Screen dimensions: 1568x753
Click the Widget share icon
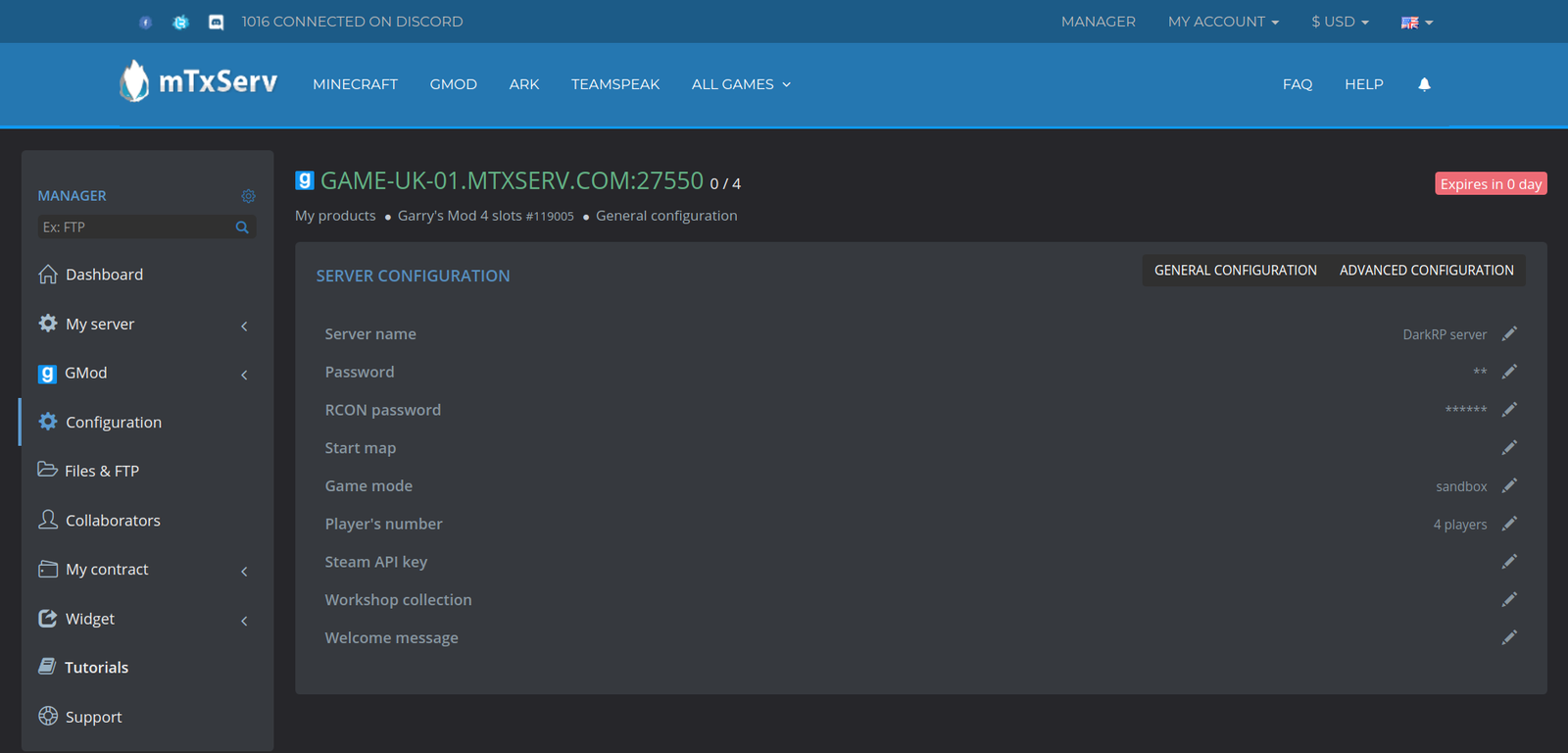(x=47, y=618)
